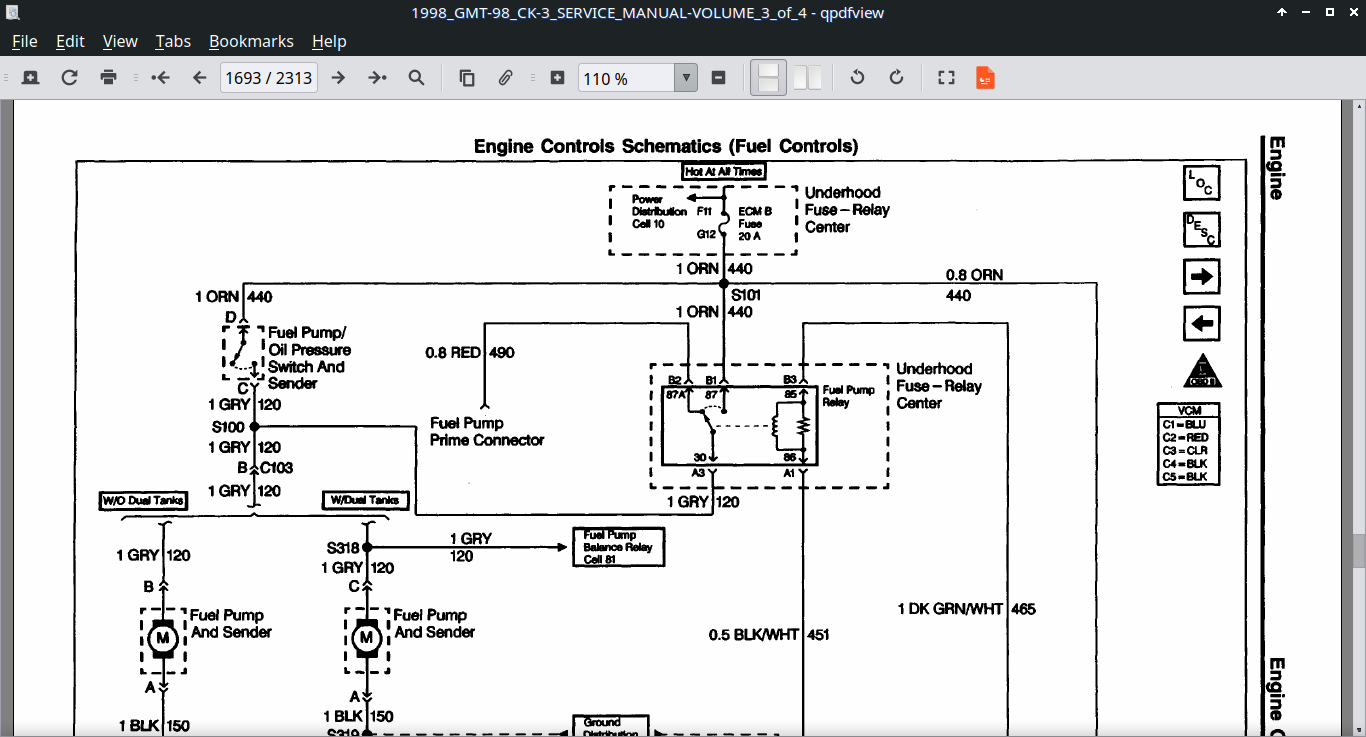Rotate the page left

coord(857,78)
